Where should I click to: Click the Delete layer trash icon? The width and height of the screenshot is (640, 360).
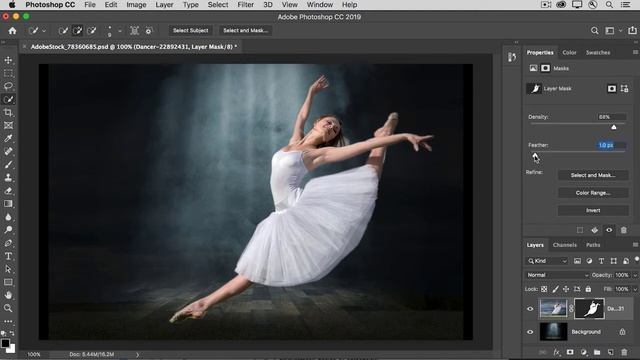pyautogui.click(x=624, y=352)
